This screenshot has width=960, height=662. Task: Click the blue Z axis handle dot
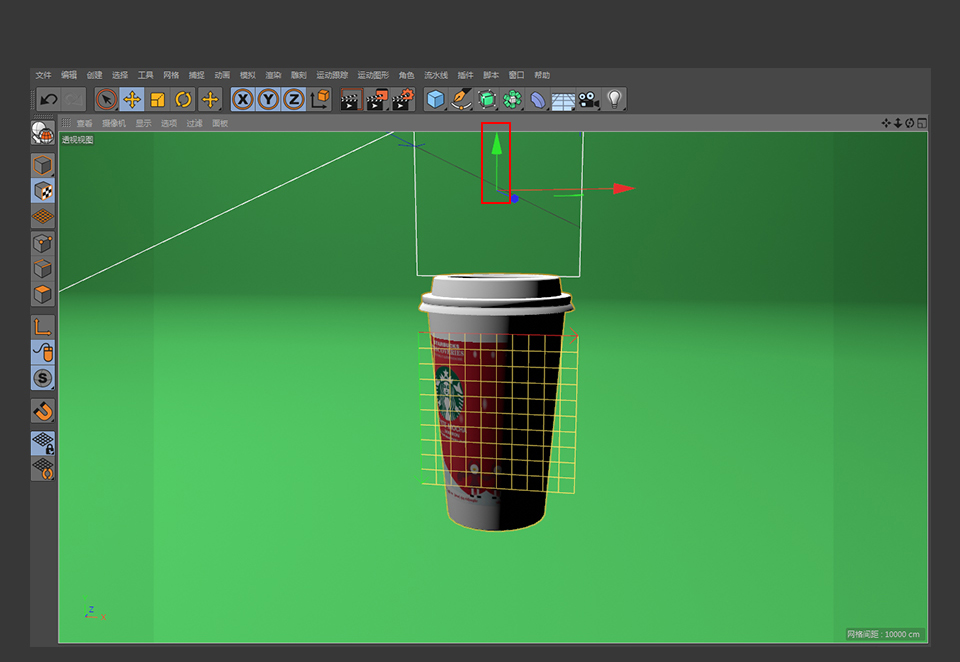(514, 199)
